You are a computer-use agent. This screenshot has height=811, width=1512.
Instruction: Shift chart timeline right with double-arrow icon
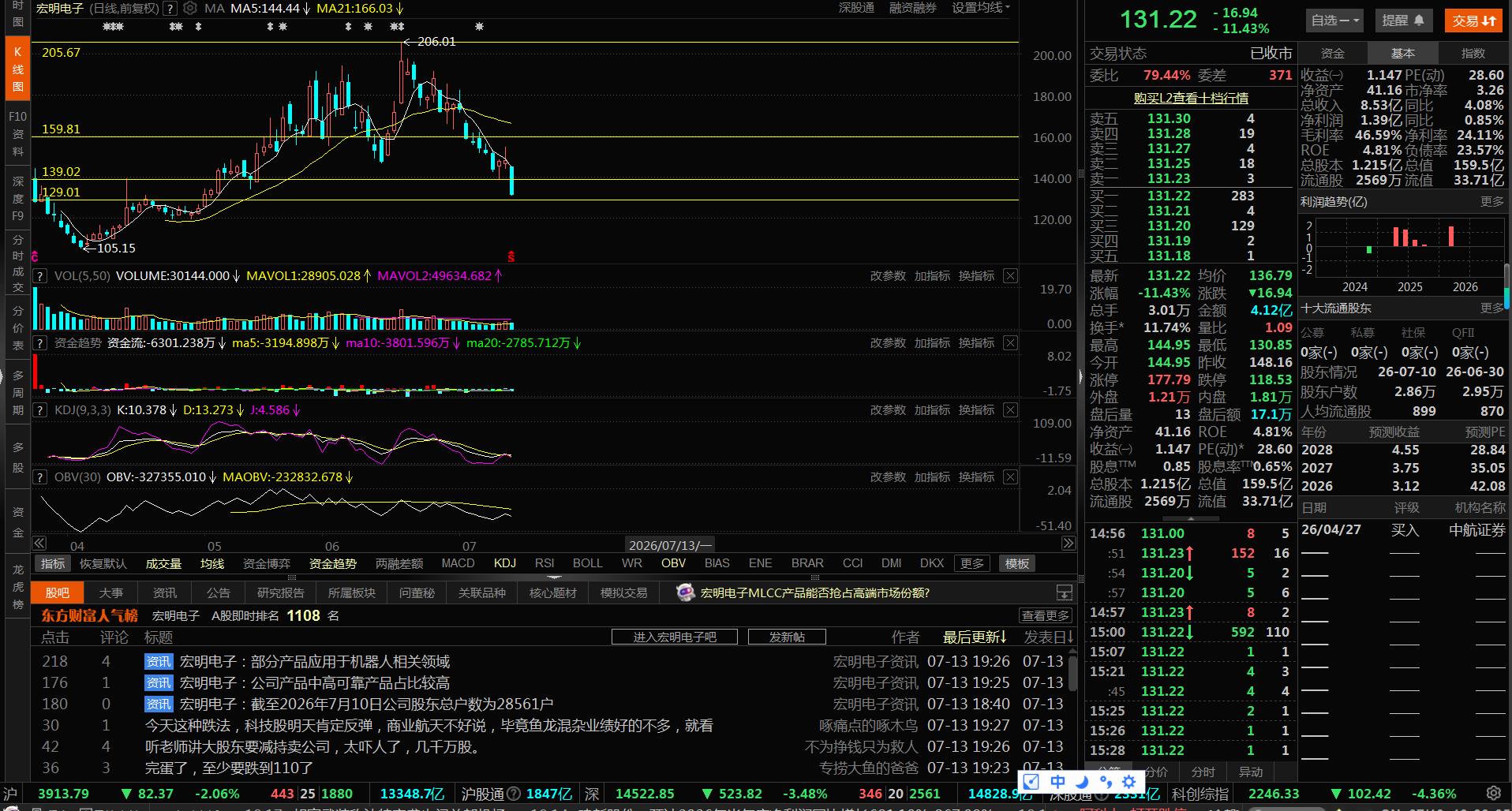(x=1068, y=544)
